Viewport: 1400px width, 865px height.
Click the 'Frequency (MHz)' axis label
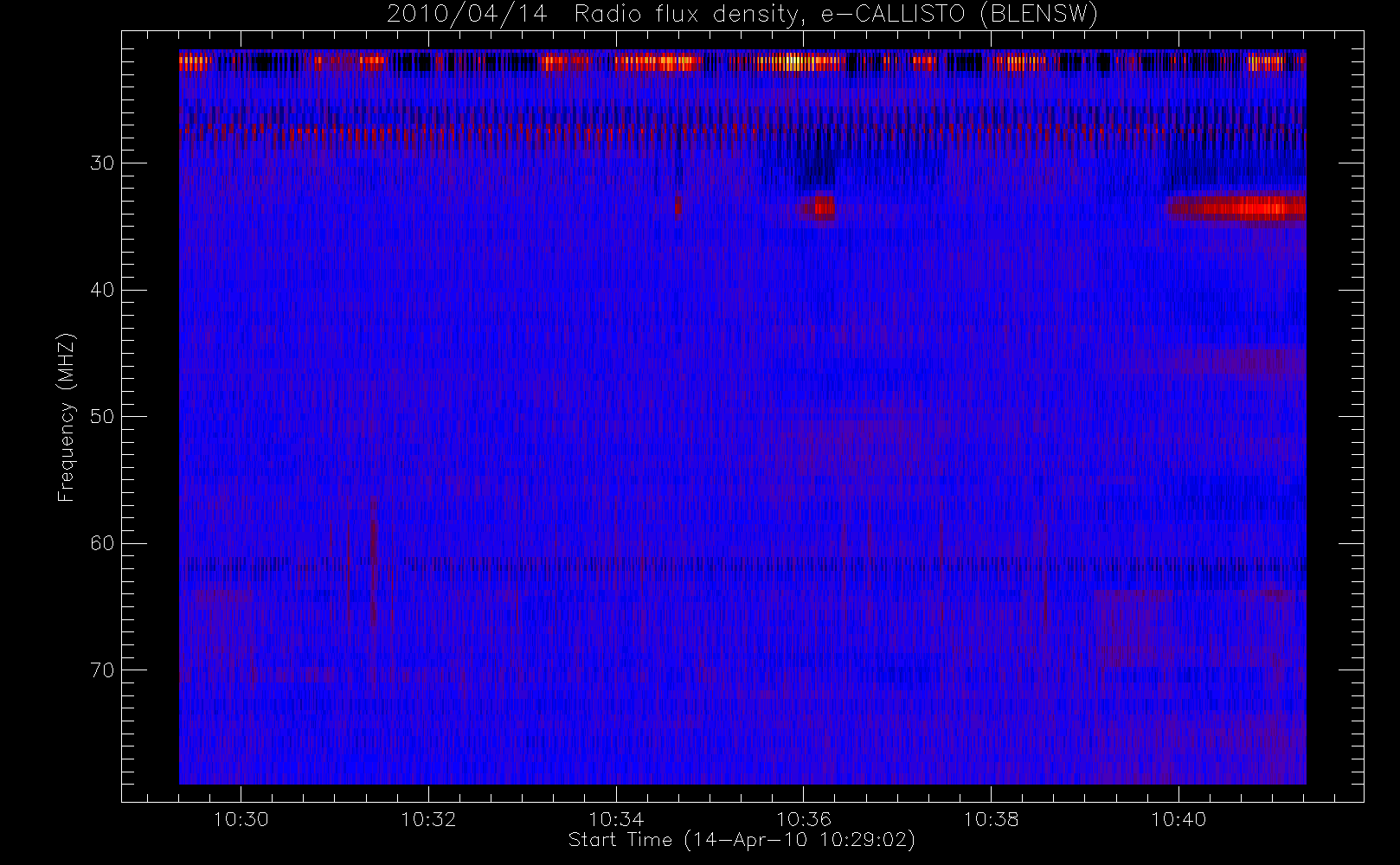click(x=67, y=417)
